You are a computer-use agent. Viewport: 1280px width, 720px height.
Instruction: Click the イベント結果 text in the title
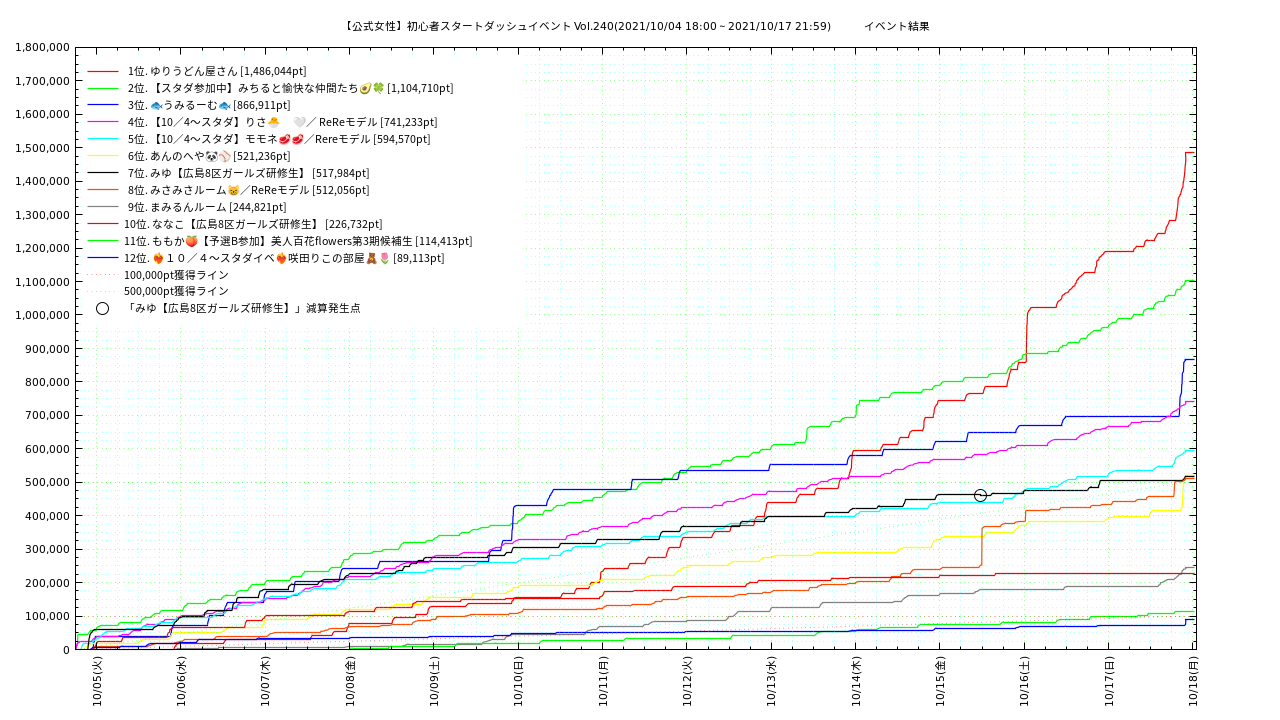coord(896,26)
